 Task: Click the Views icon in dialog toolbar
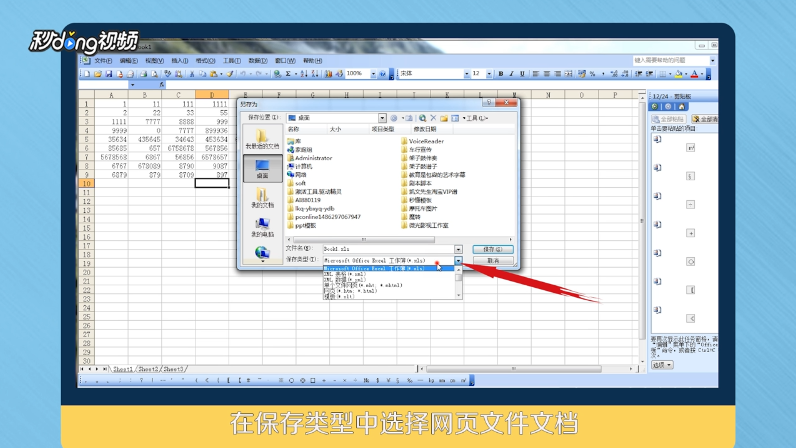[455, 118]
